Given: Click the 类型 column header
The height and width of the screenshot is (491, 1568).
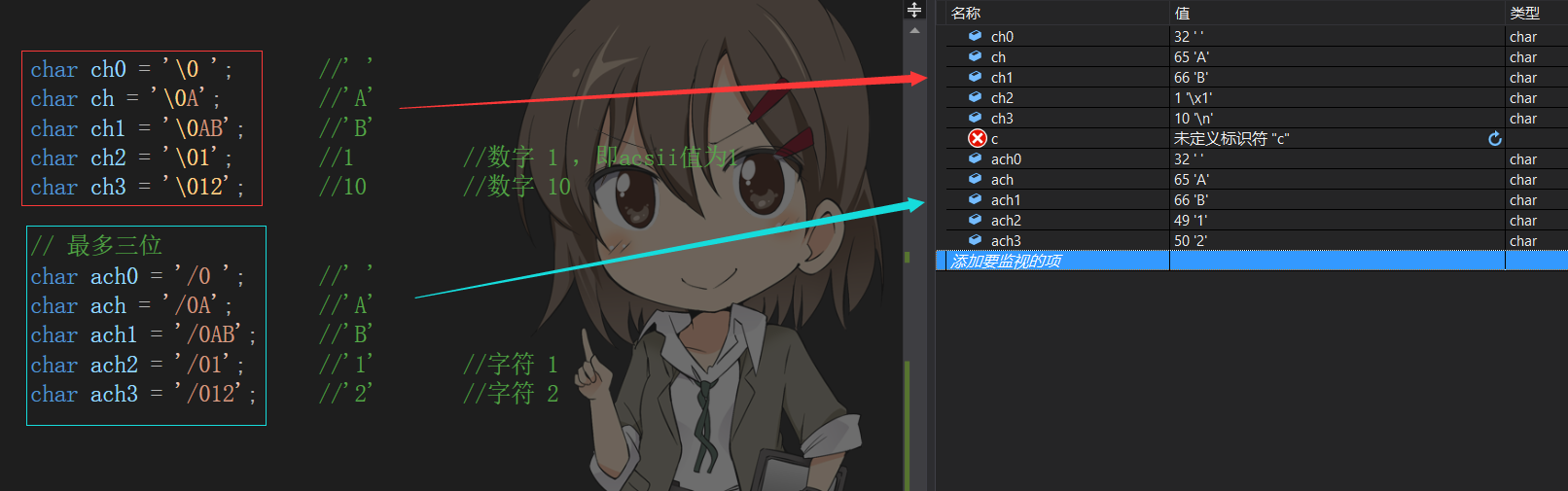Looking at the screenshot, I should click(1536, 13).
